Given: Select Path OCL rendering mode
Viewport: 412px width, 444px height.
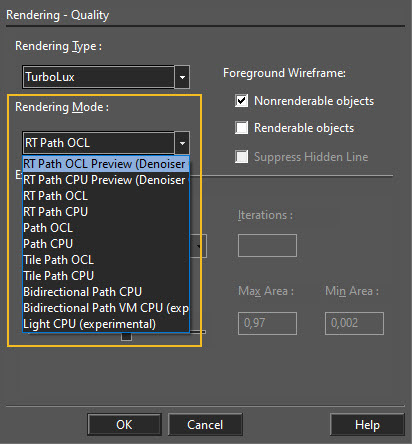Looking at the screenshot, I should pos(106,228).
